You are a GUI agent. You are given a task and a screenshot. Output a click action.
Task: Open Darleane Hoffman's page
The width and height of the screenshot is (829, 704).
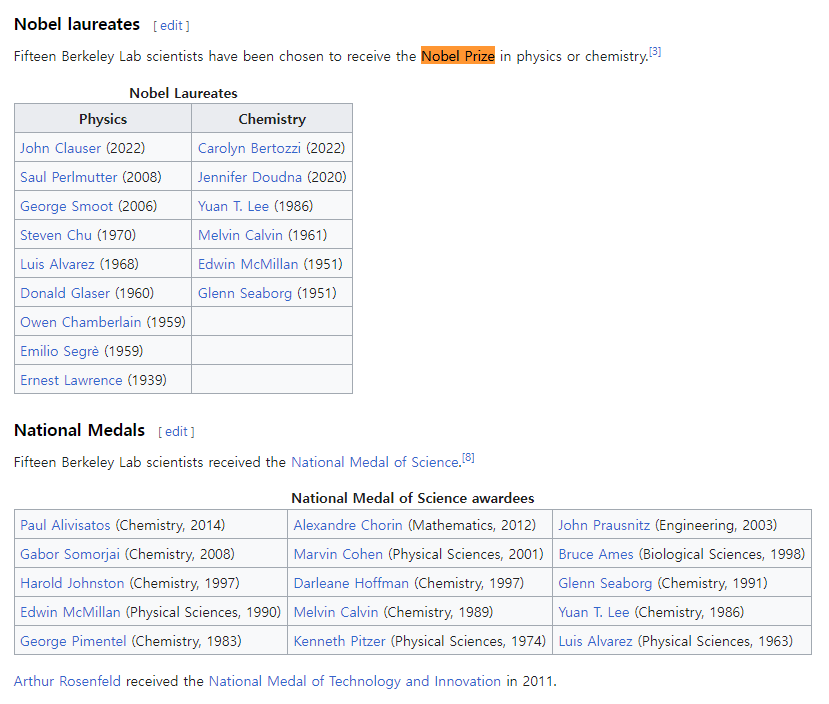(351, 583)
